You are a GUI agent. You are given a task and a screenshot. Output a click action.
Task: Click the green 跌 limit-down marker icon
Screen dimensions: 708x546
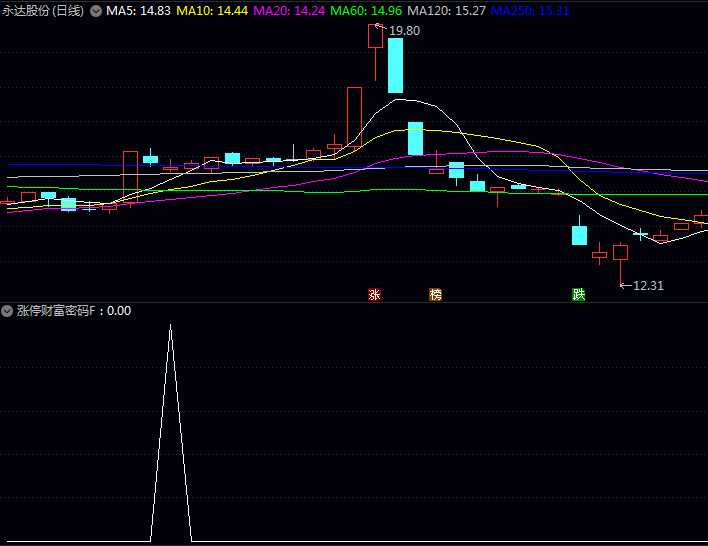[579, 294]
